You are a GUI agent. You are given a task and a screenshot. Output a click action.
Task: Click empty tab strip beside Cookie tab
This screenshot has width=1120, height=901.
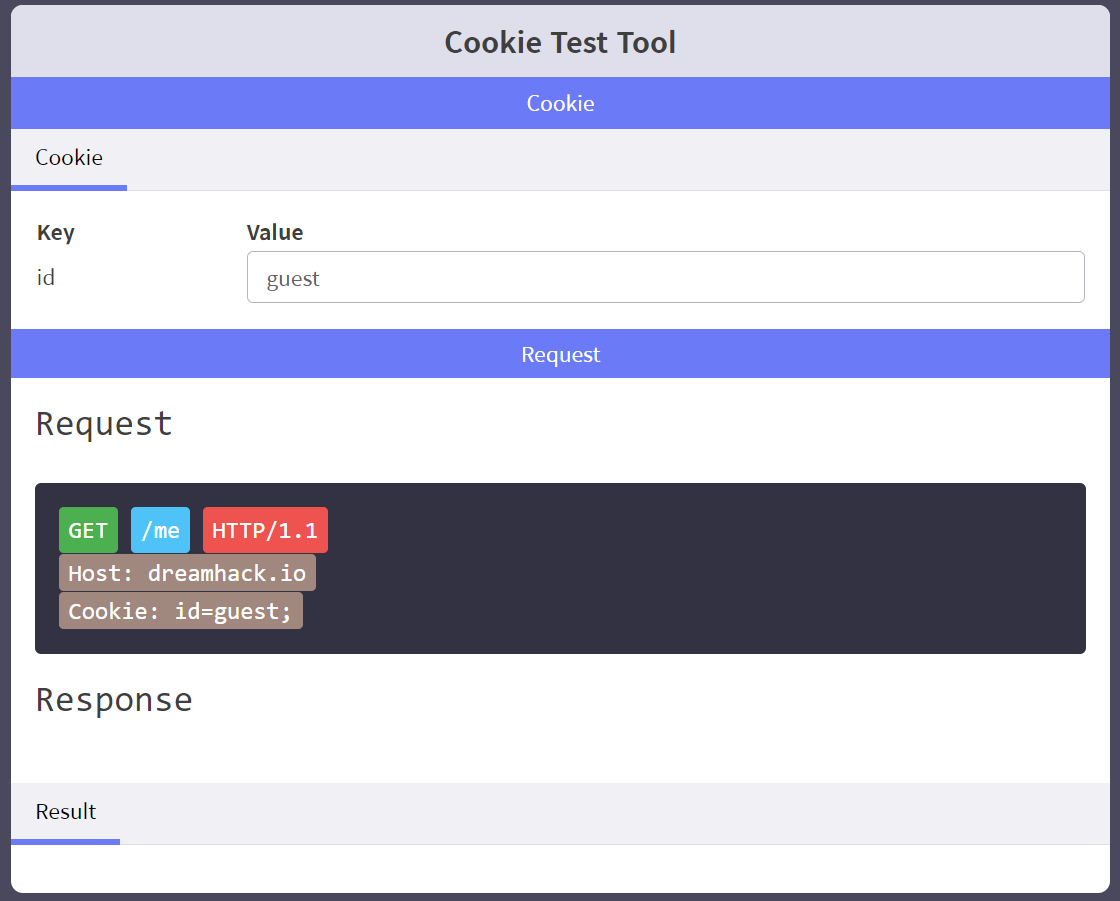point(600,159)
